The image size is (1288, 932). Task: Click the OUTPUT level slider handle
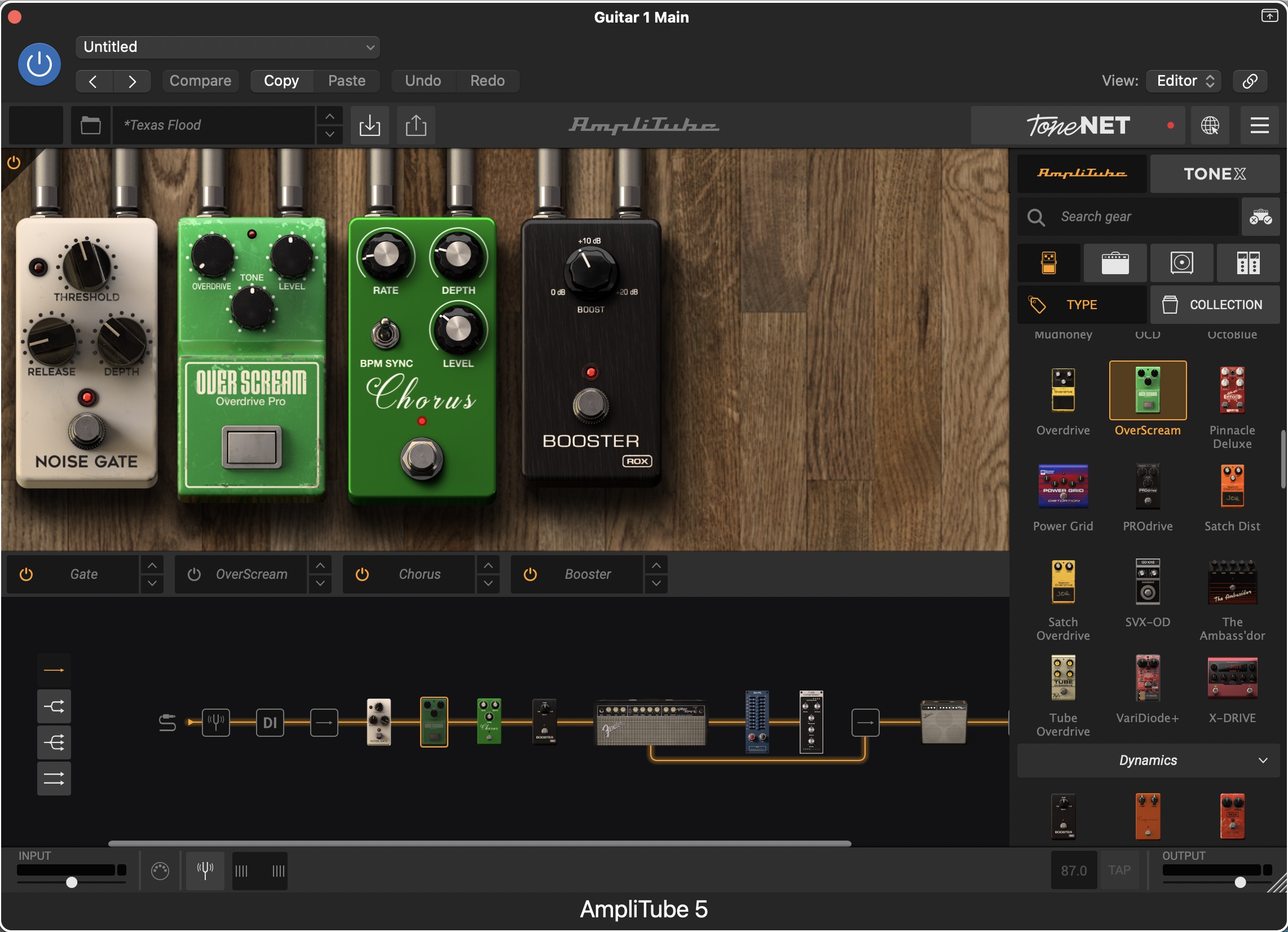[x=1241, y=882]
